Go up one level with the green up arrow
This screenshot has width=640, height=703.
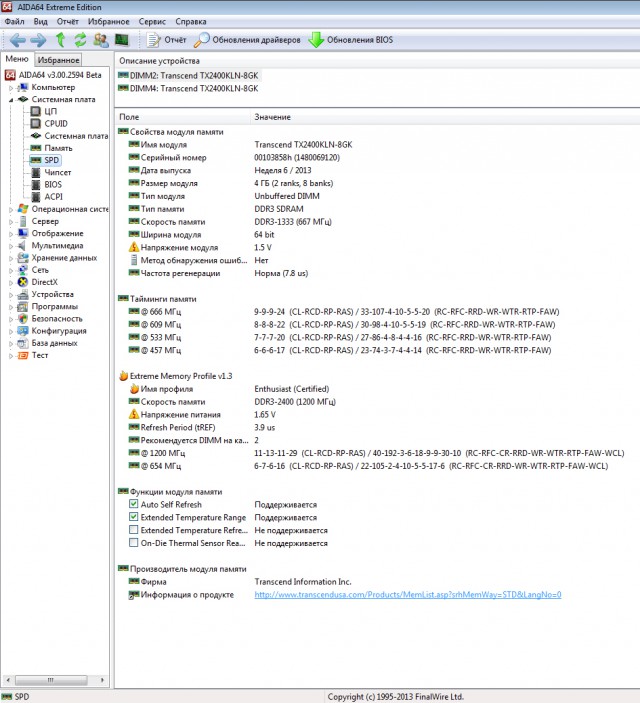click(x=60, y=40)
